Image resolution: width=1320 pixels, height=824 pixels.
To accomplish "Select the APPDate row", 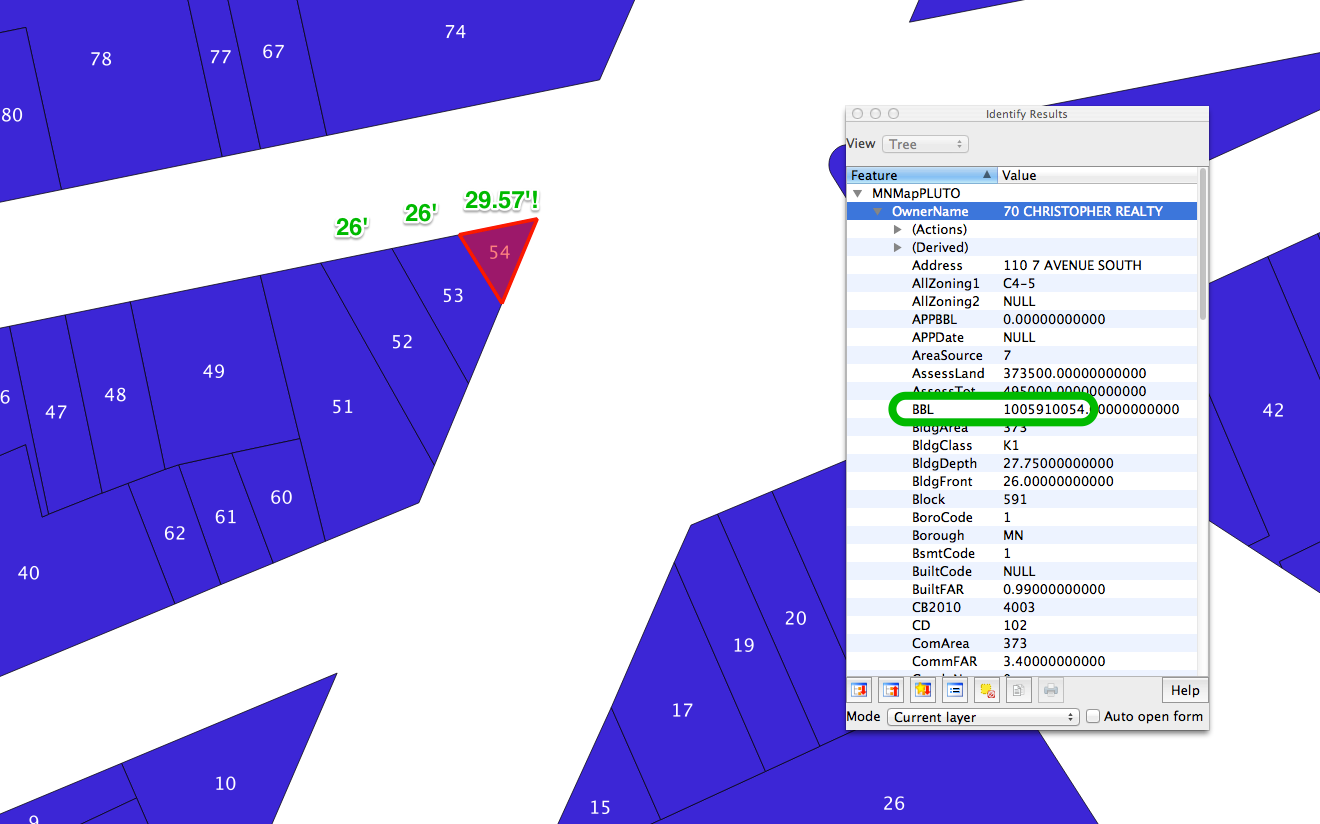I will point(1021,337).
